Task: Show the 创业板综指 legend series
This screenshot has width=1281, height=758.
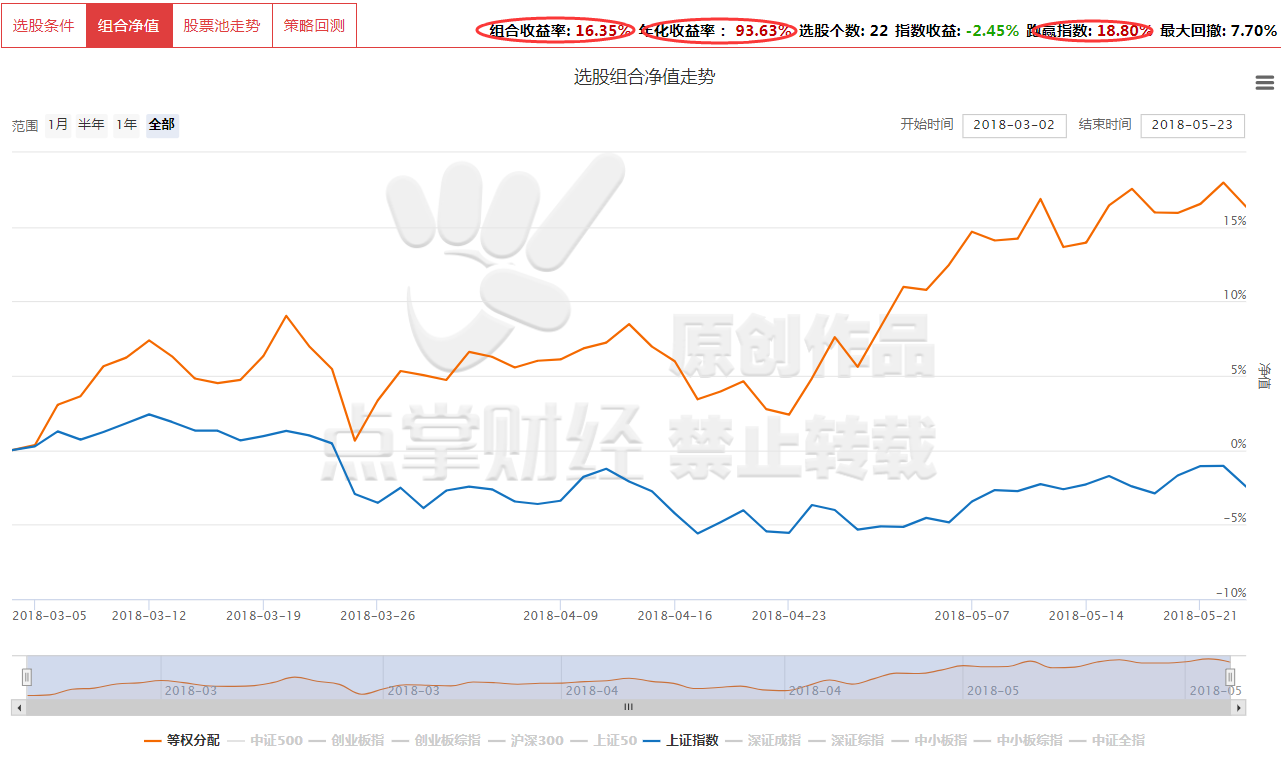Action: [436, 741]
